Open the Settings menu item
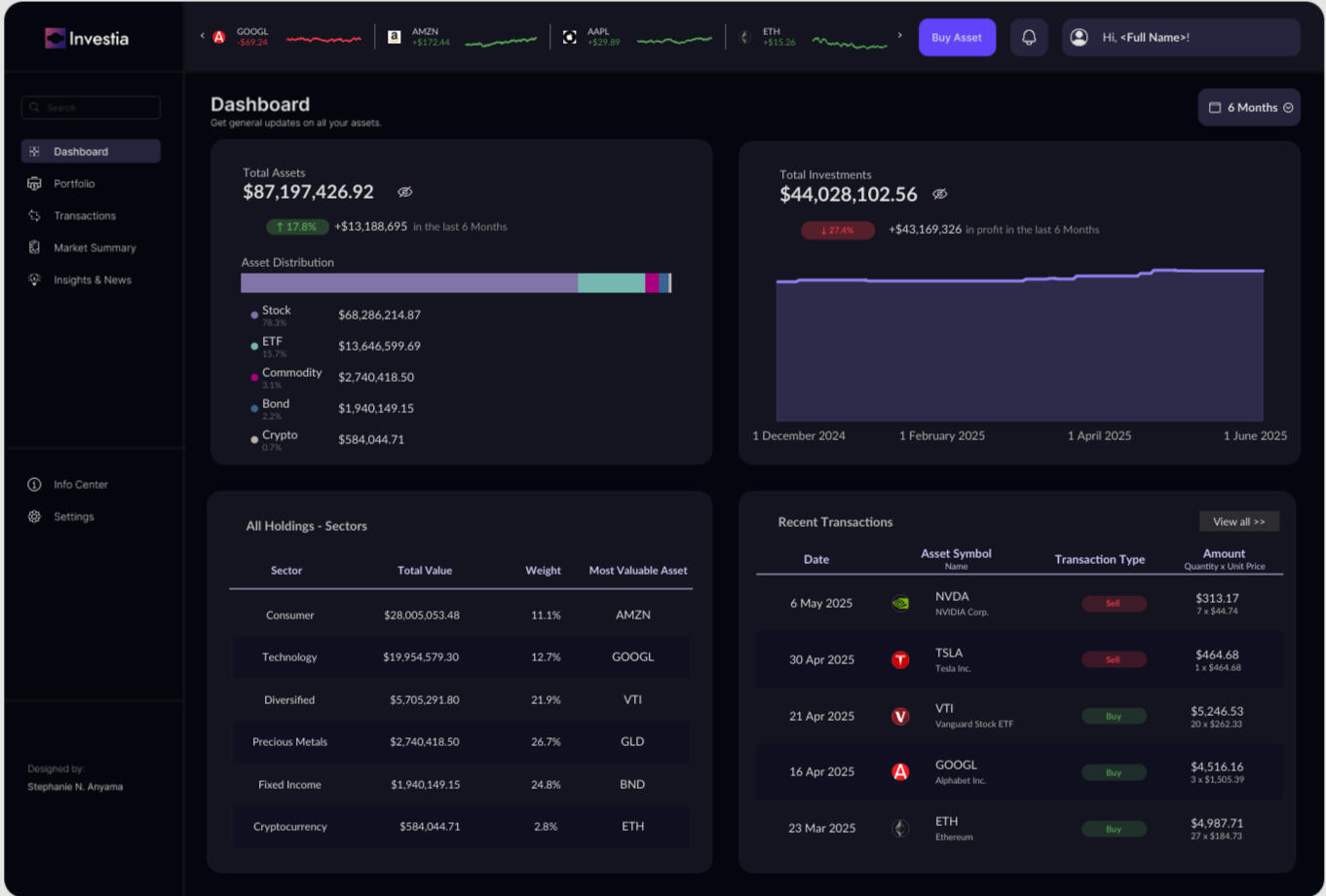The width and height of the screenshot is (1326, 896). click(73, 516)
